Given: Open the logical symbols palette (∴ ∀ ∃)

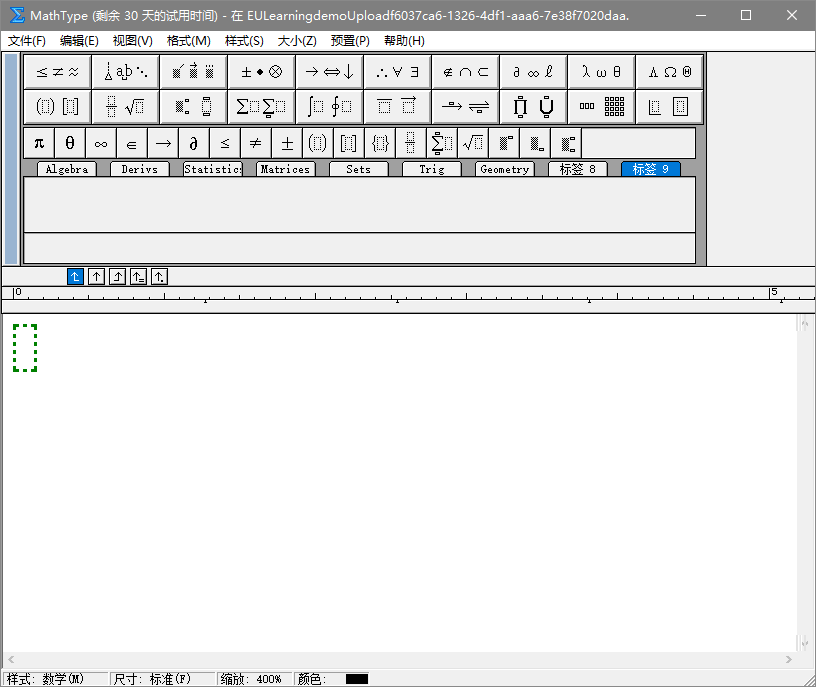Looking at the screenshot, I should coord(398,72).
